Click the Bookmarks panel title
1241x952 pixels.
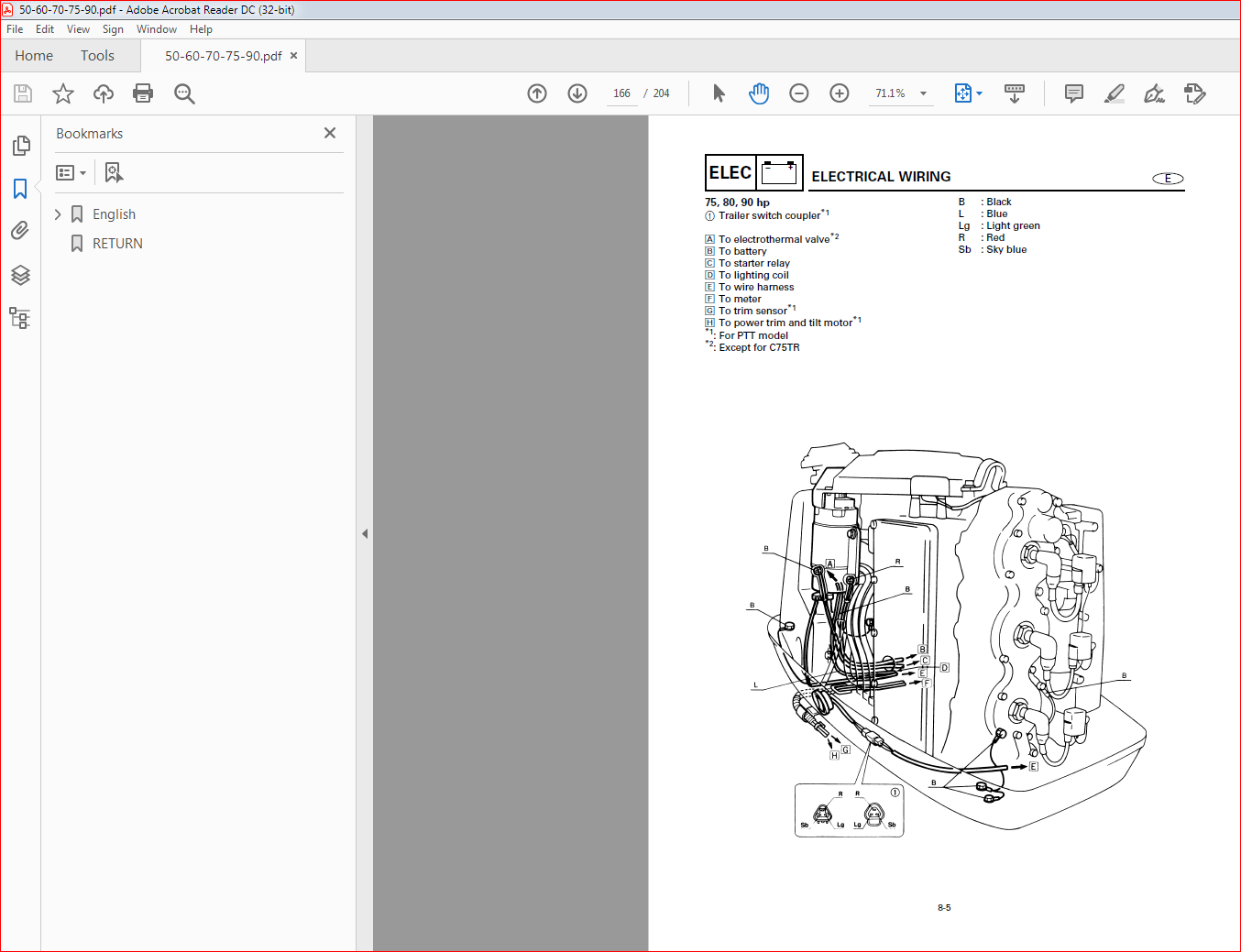[x=89, y=134]
